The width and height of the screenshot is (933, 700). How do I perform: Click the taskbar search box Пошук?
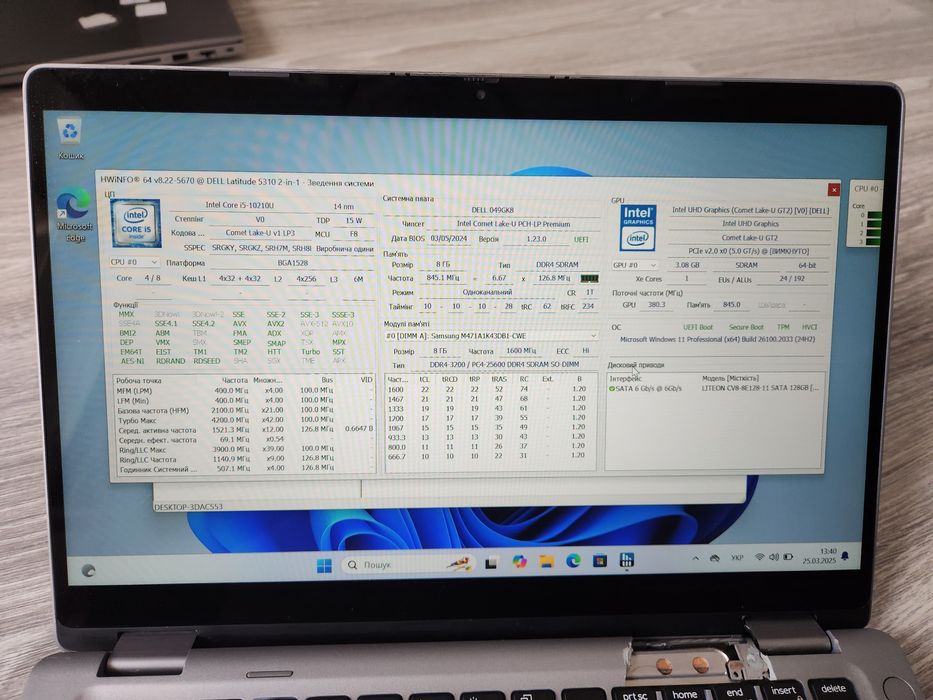409,564
